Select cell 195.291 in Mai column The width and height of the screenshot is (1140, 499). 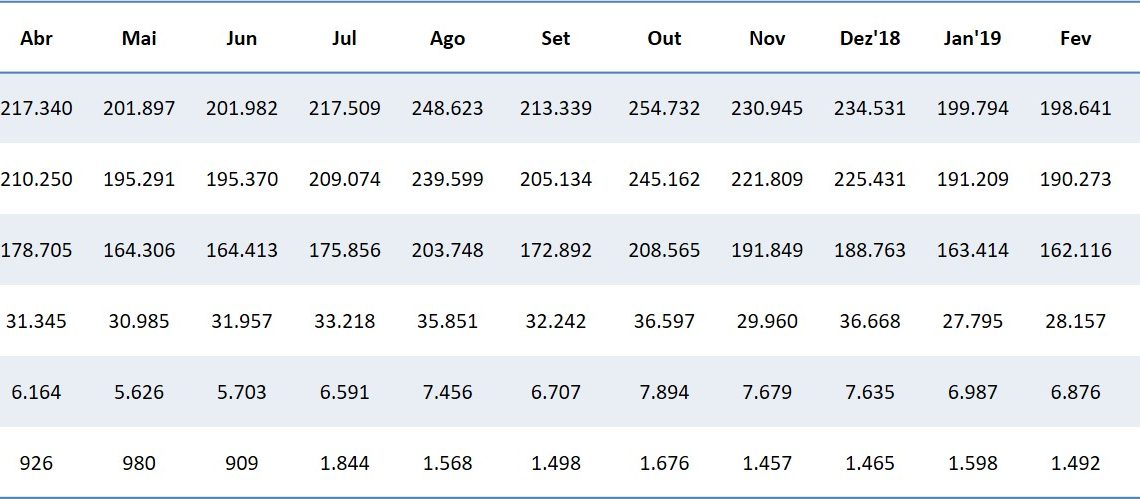click(139, 180)
